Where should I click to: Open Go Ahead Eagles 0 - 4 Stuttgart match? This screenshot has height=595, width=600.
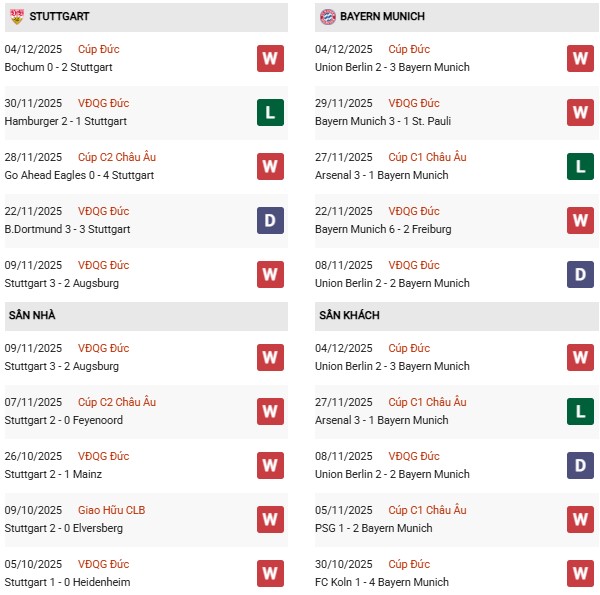80,175
